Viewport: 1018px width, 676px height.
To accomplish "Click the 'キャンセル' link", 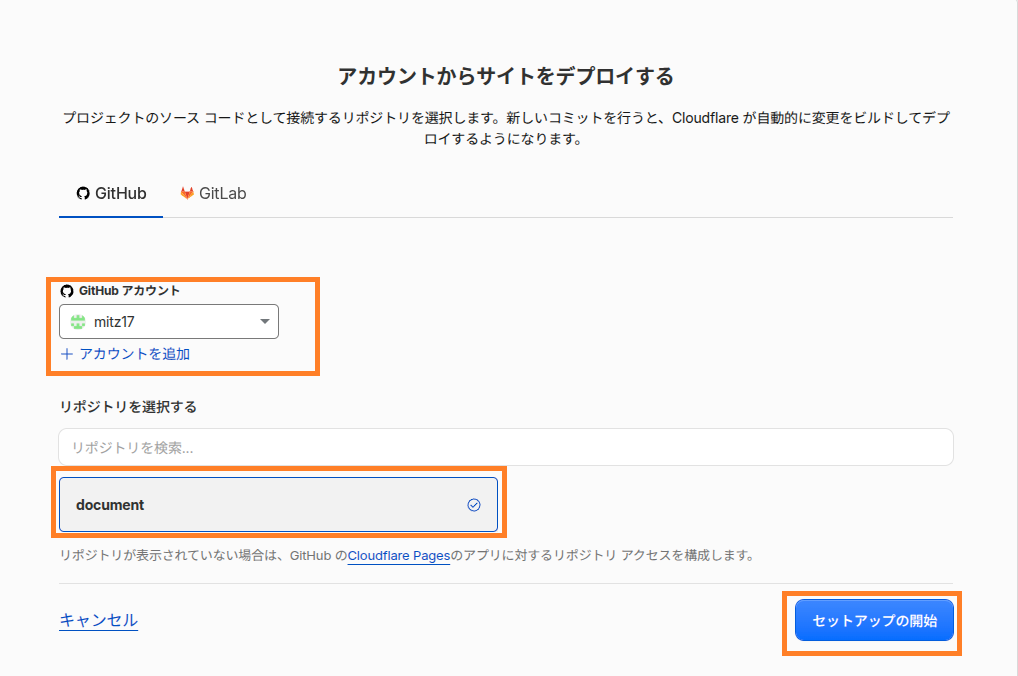I will click(x=99, y=620).
